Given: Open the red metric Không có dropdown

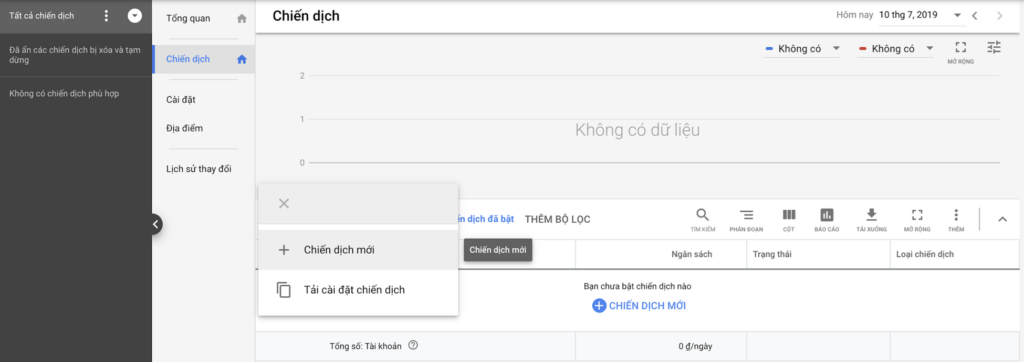Looking at the screenshot, I should [895, 49].
